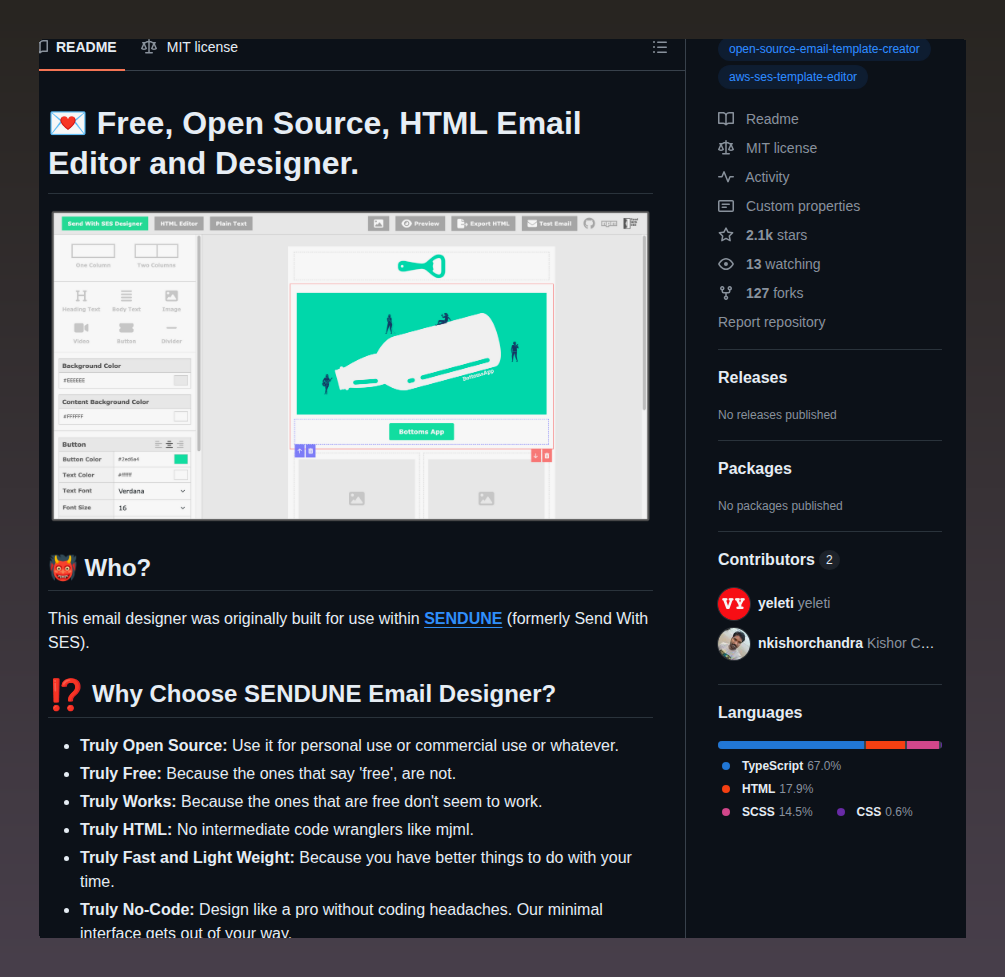
Task: View the 127 forks list
Action: coord(774,293)
